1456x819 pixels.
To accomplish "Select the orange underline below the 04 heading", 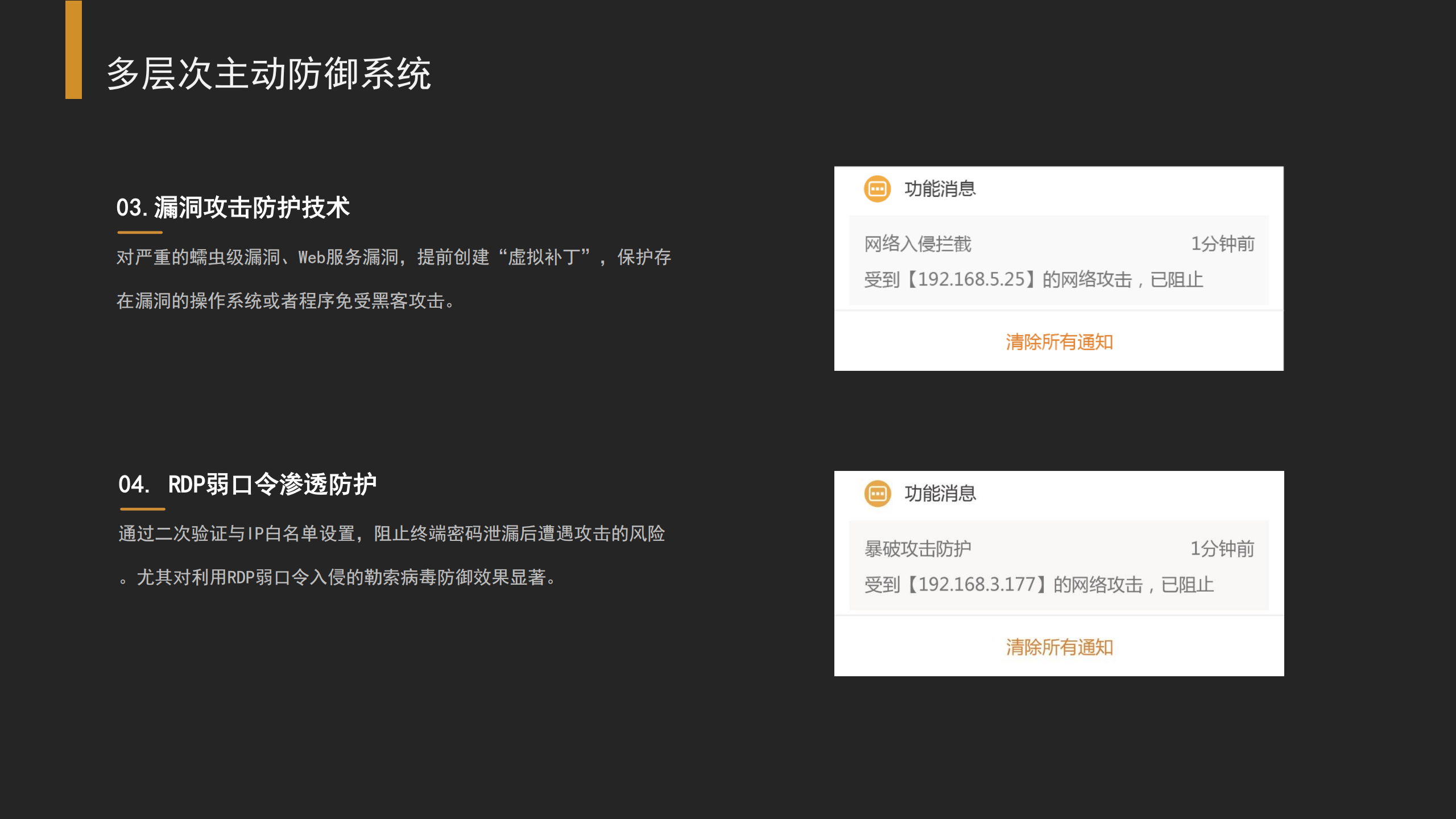I will coord(142,509).
